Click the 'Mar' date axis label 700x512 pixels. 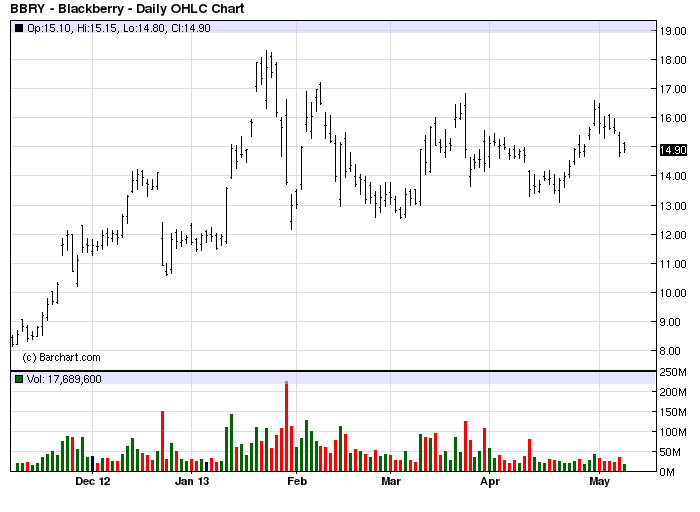(x=391, y=482)
